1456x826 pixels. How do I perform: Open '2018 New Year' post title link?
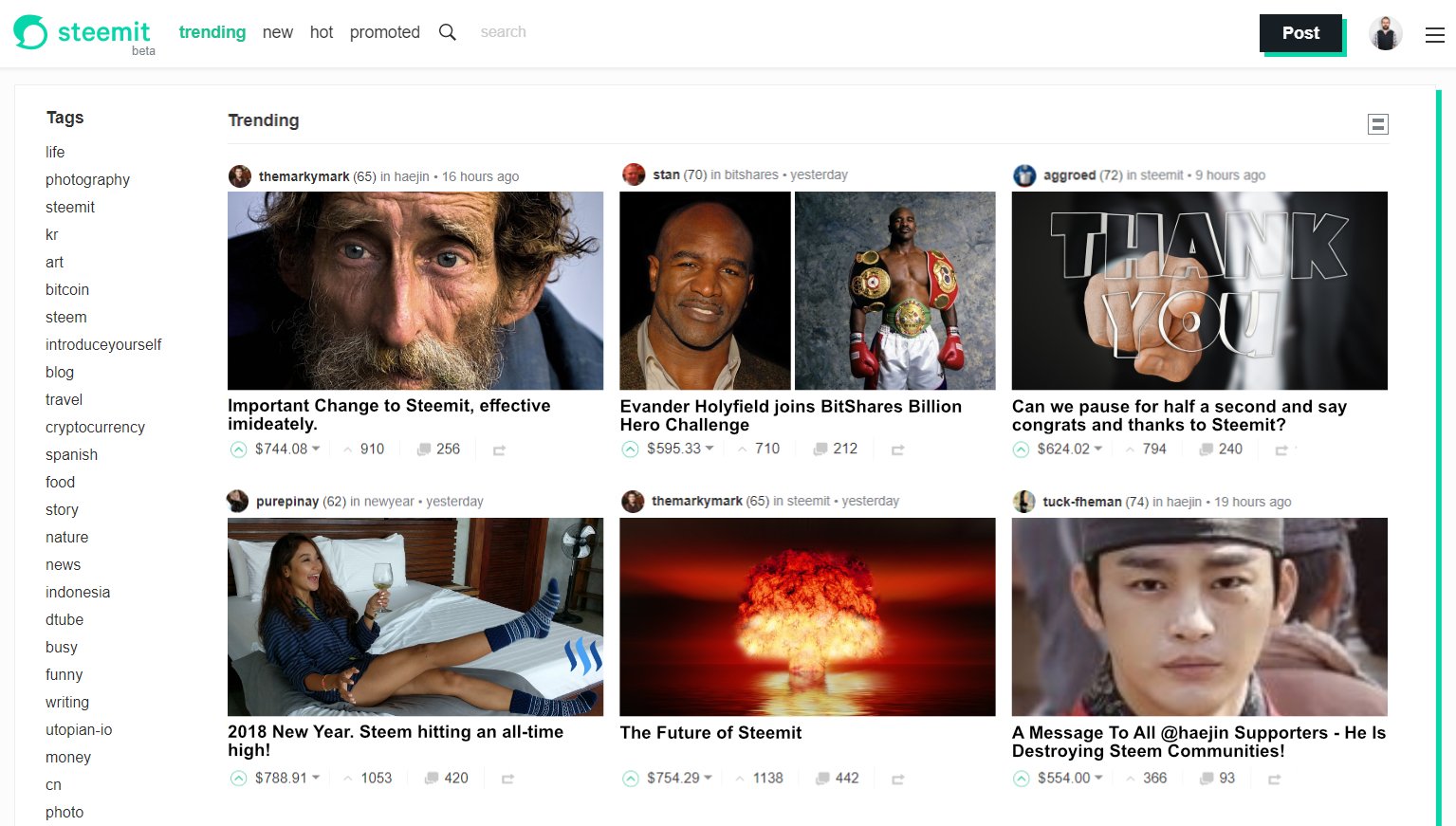396,741
